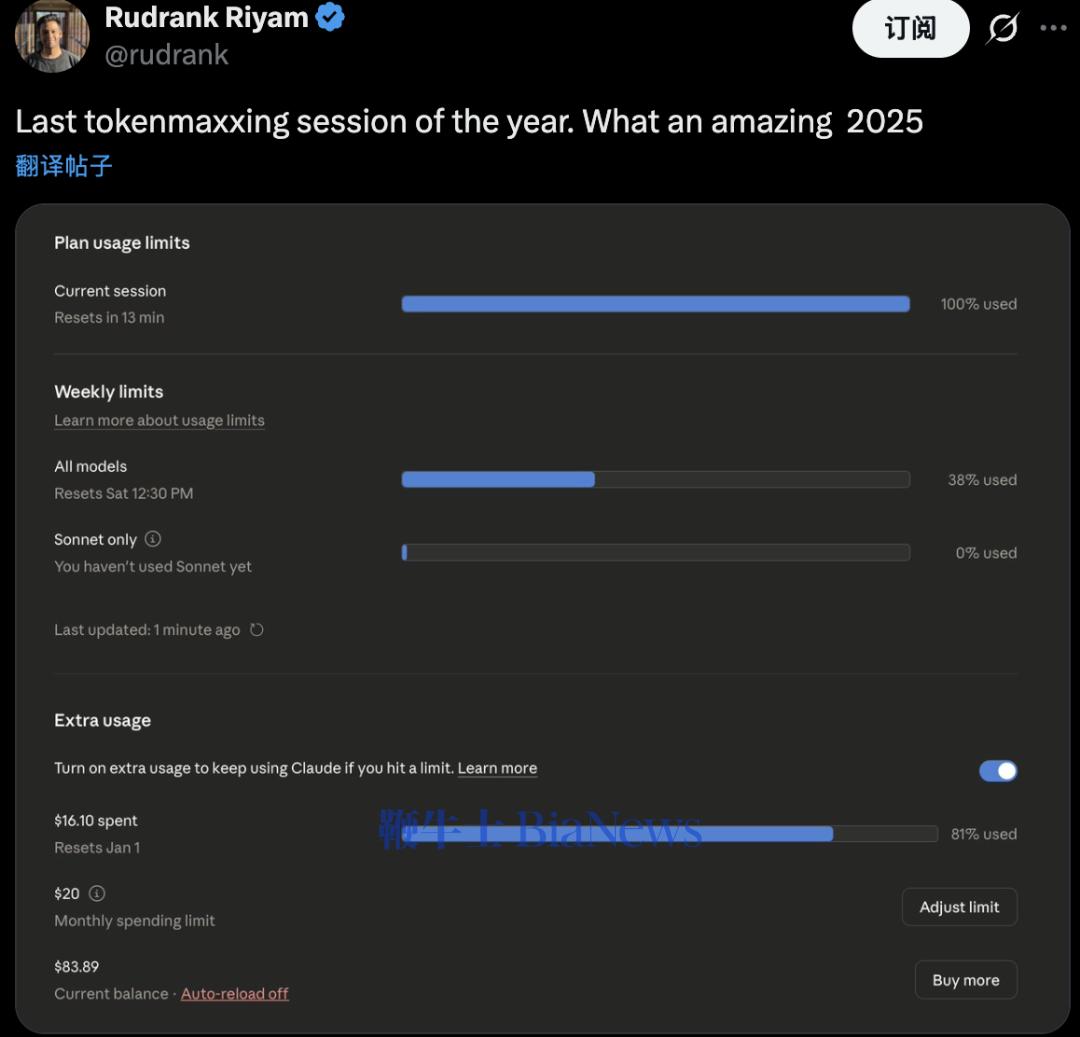Click the info icon next to Sonnet only
The height and width of the screenshot is (1037, 1080).
pos(152,539)
